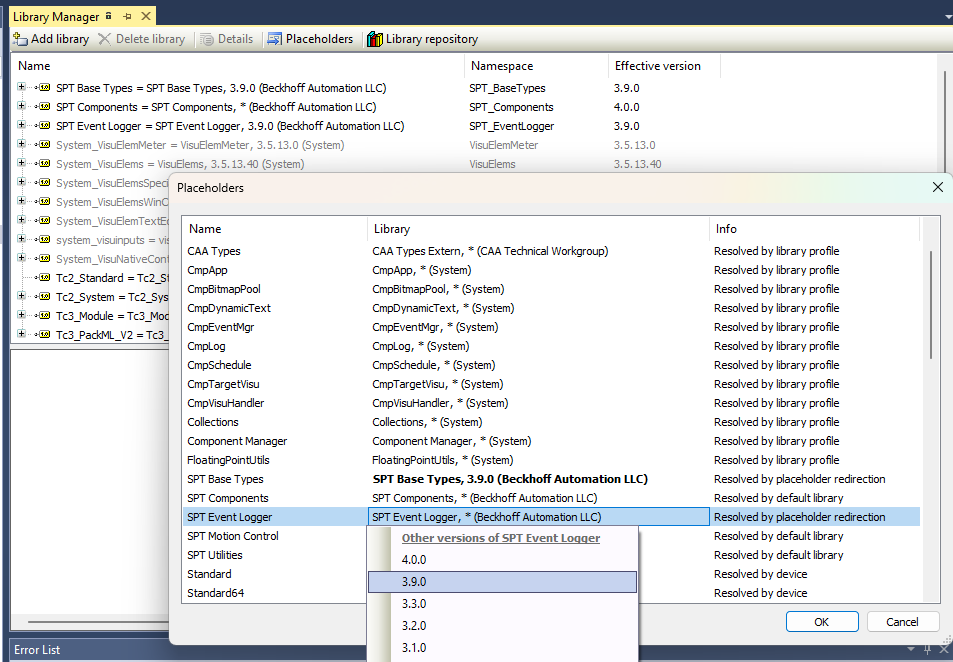The width and height of the screenshot is (953, 662).
Task: Select the Collections placeholder name
Action: 213,422
